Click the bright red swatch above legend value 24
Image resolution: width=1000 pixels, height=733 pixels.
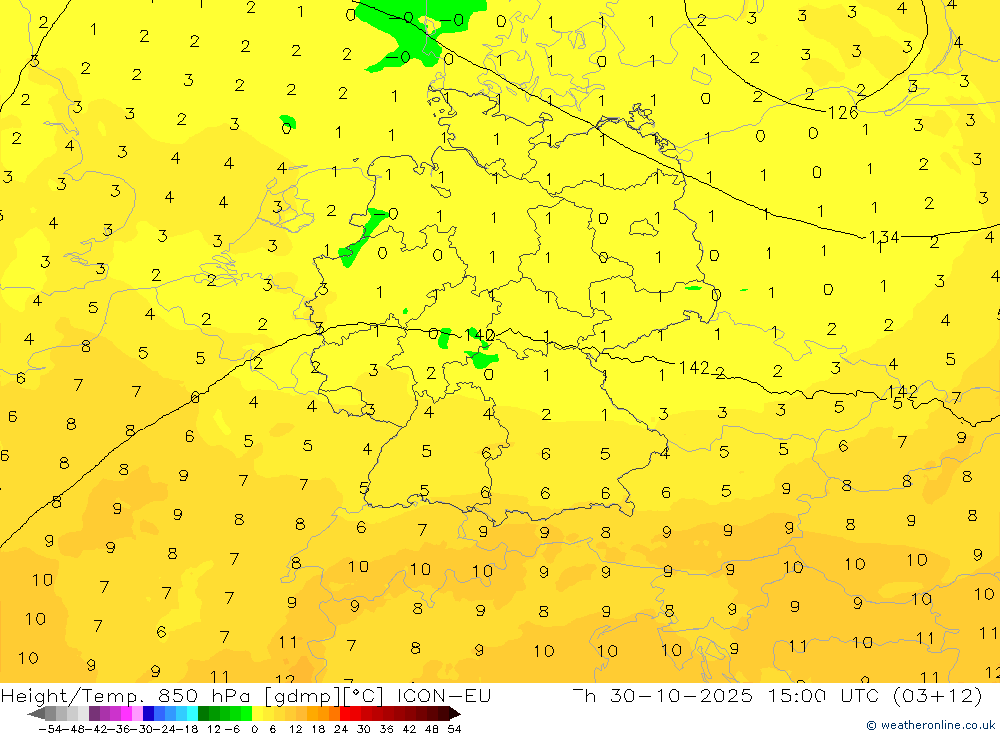pos(345,714)
